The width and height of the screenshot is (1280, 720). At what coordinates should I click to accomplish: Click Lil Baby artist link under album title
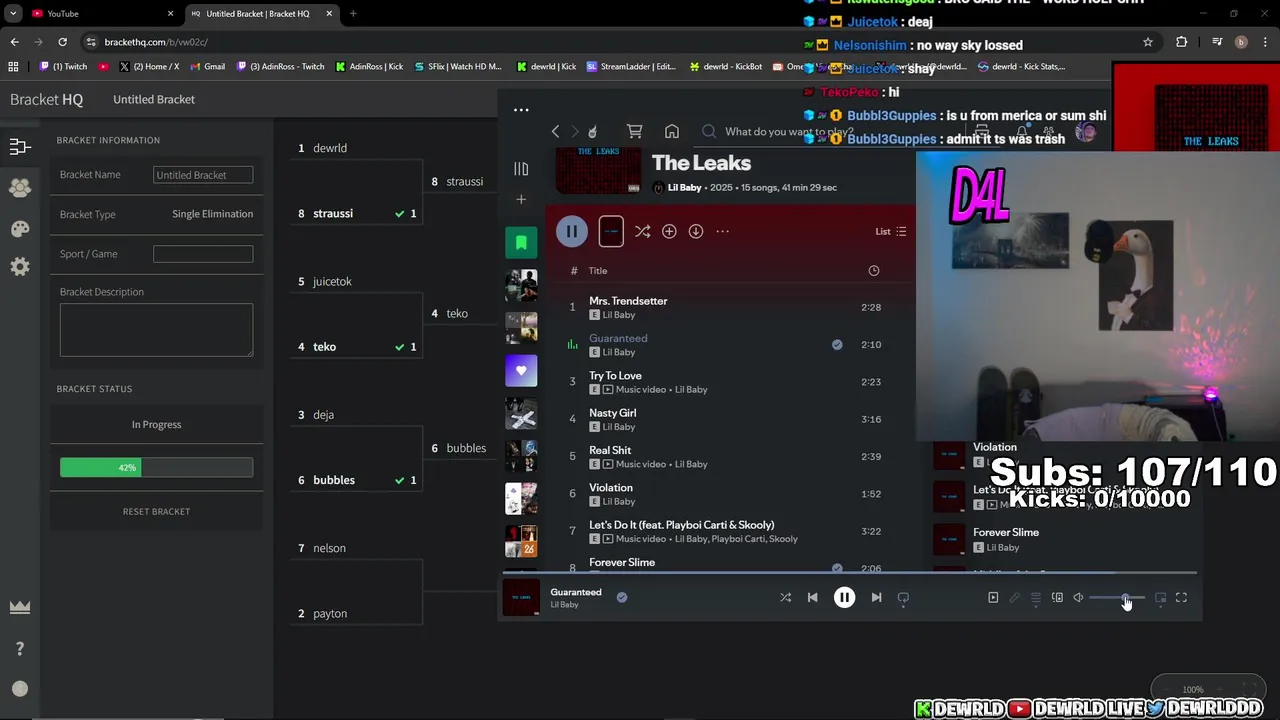[684, 188]
